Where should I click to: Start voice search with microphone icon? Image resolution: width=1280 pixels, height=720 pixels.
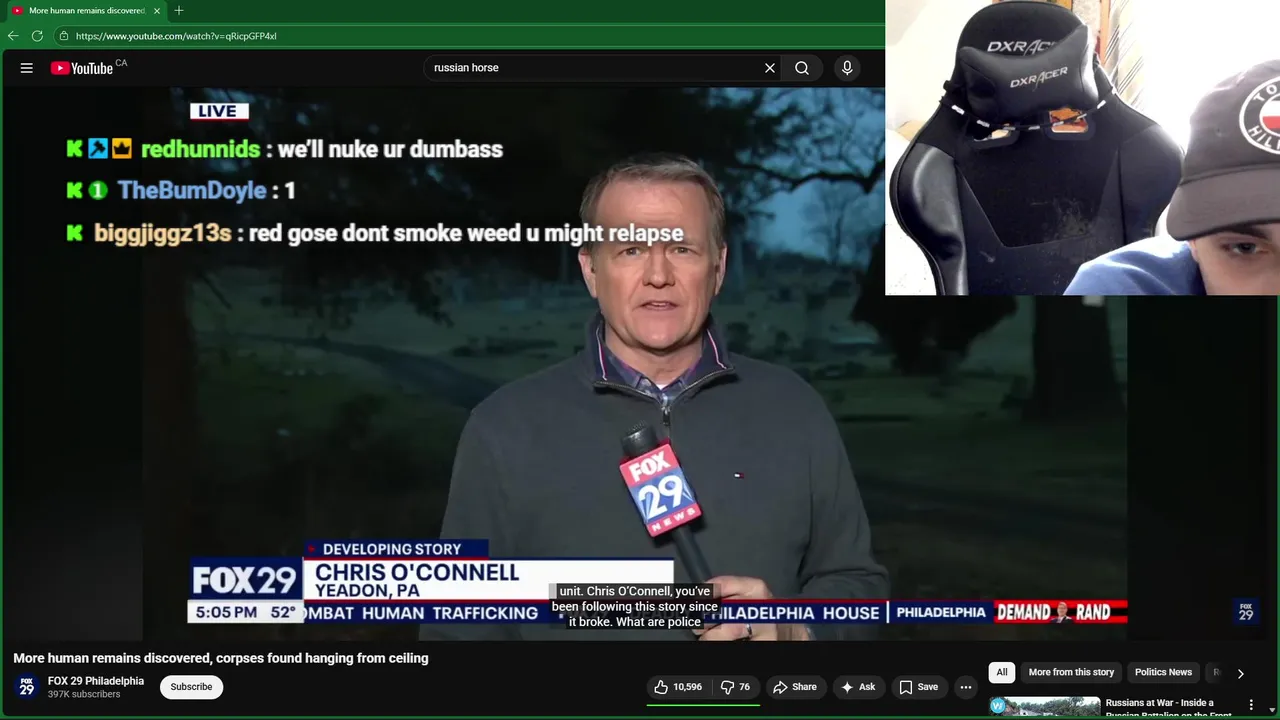847,68
